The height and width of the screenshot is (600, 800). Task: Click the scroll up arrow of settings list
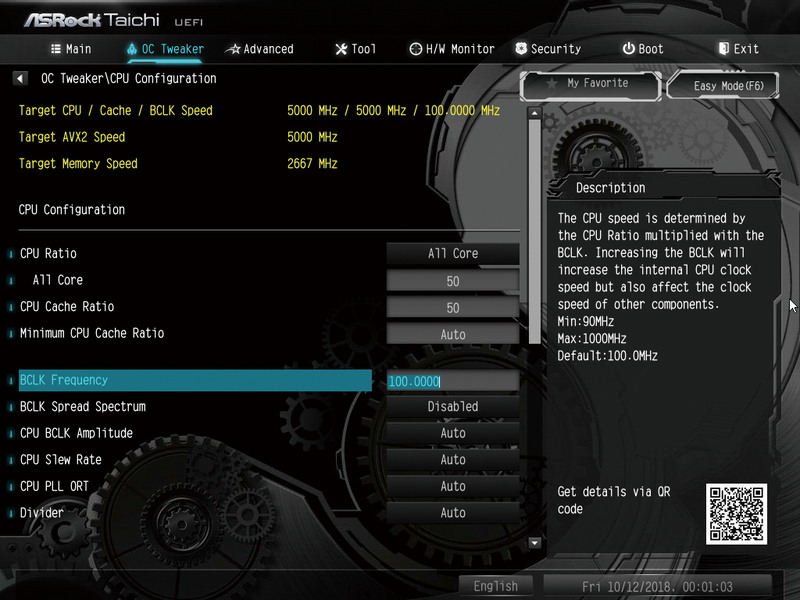pyautogui.click(x=534, y=113)
